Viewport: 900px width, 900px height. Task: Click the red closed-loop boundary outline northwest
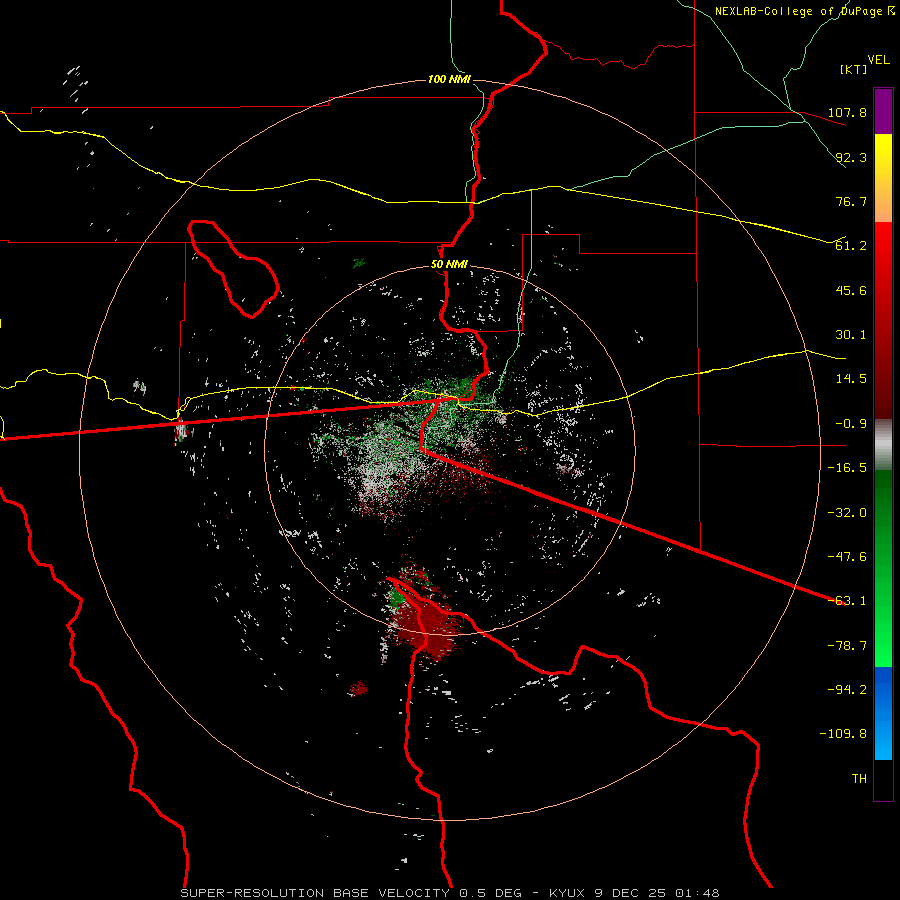pos(232,269)
